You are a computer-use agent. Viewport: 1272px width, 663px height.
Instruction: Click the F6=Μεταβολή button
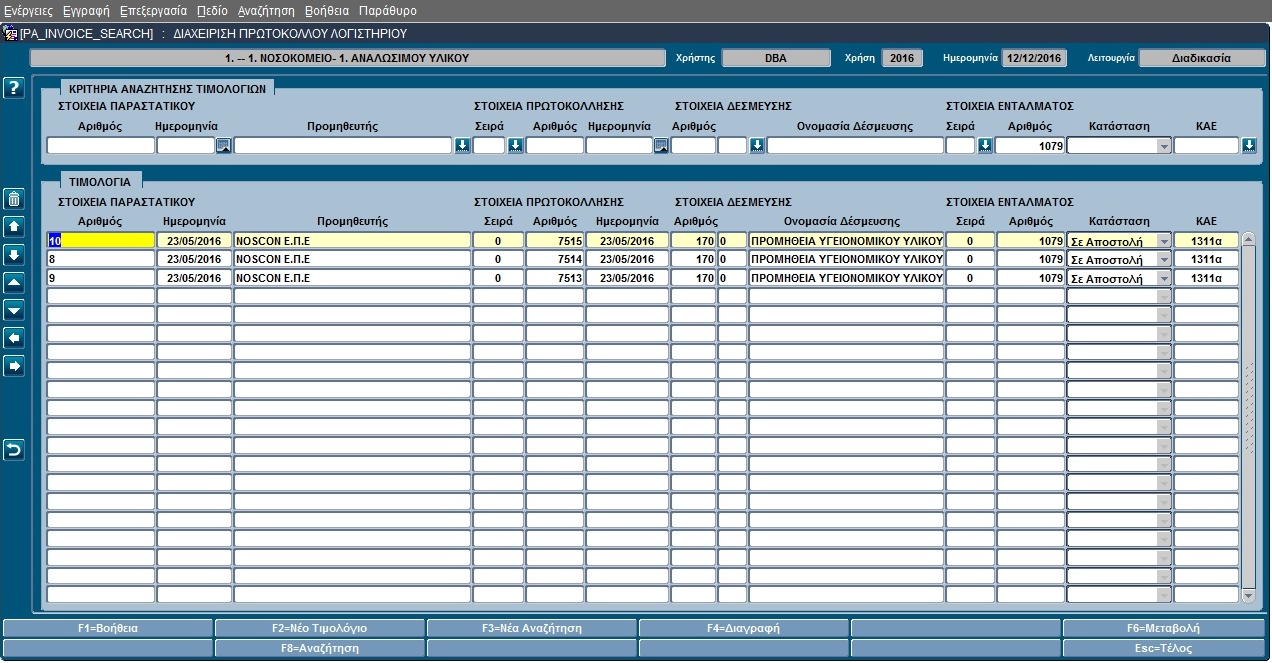pyautogui.click(x=1164, y=629)
